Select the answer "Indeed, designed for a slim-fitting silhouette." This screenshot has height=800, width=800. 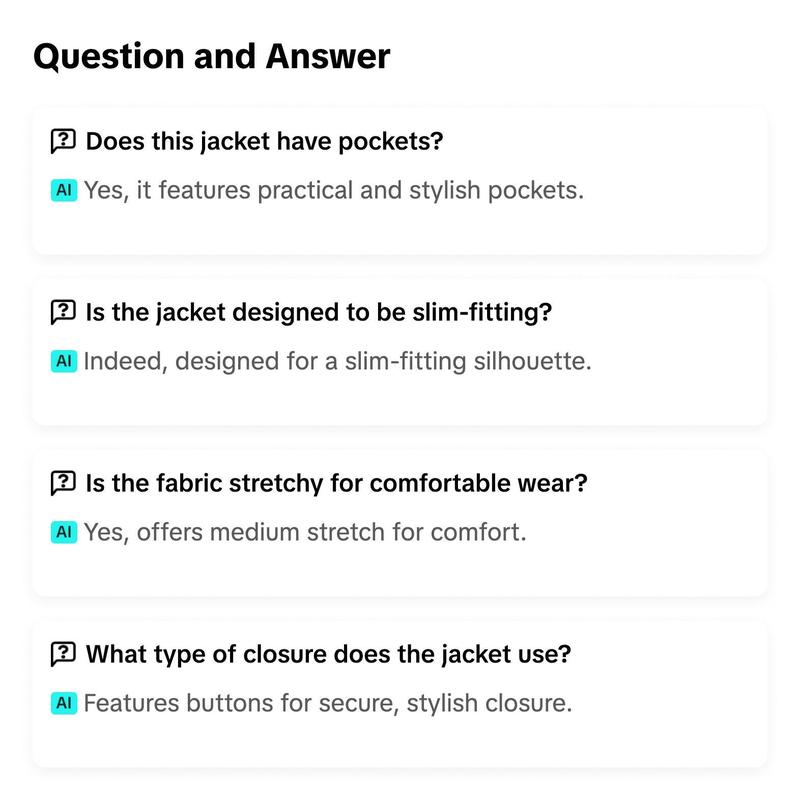337,362
